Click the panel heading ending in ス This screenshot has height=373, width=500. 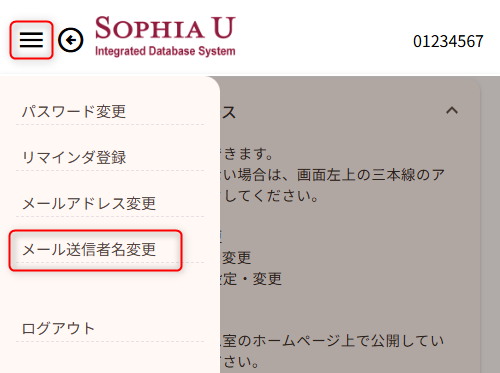pos(229,112)
